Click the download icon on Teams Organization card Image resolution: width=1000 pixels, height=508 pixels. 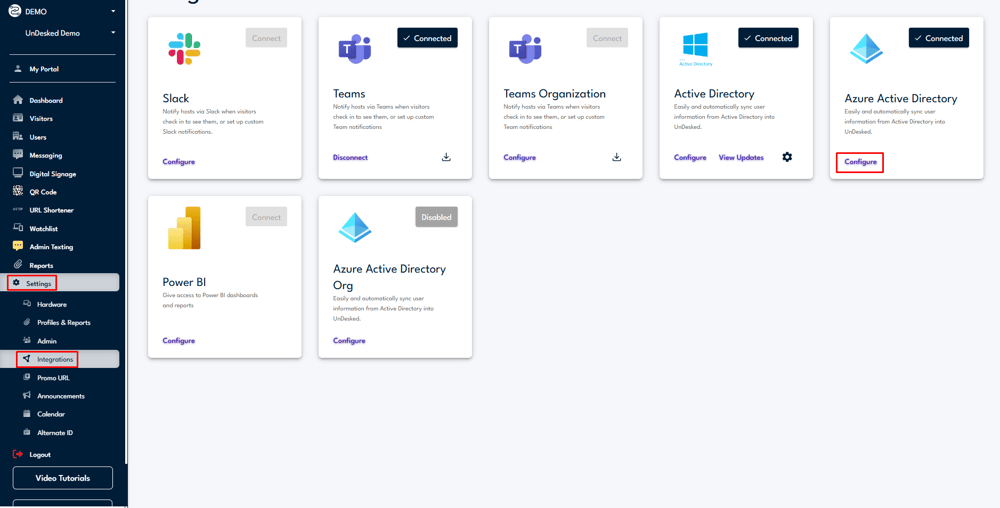tap(617, 157)
